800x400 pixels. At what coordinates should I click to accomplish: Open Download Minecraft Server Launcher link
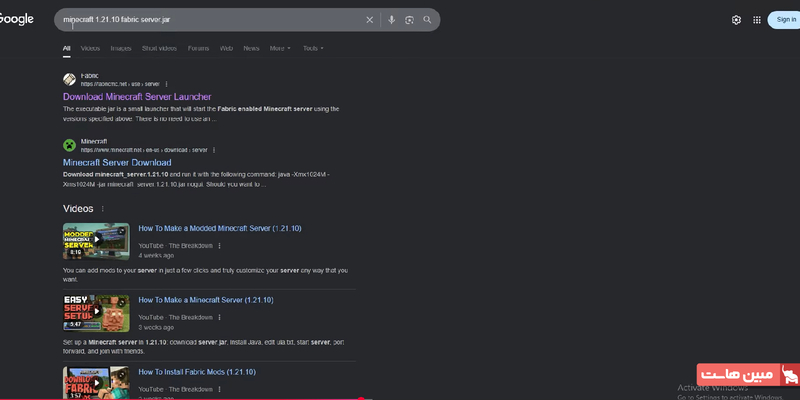tap(137, 97)
